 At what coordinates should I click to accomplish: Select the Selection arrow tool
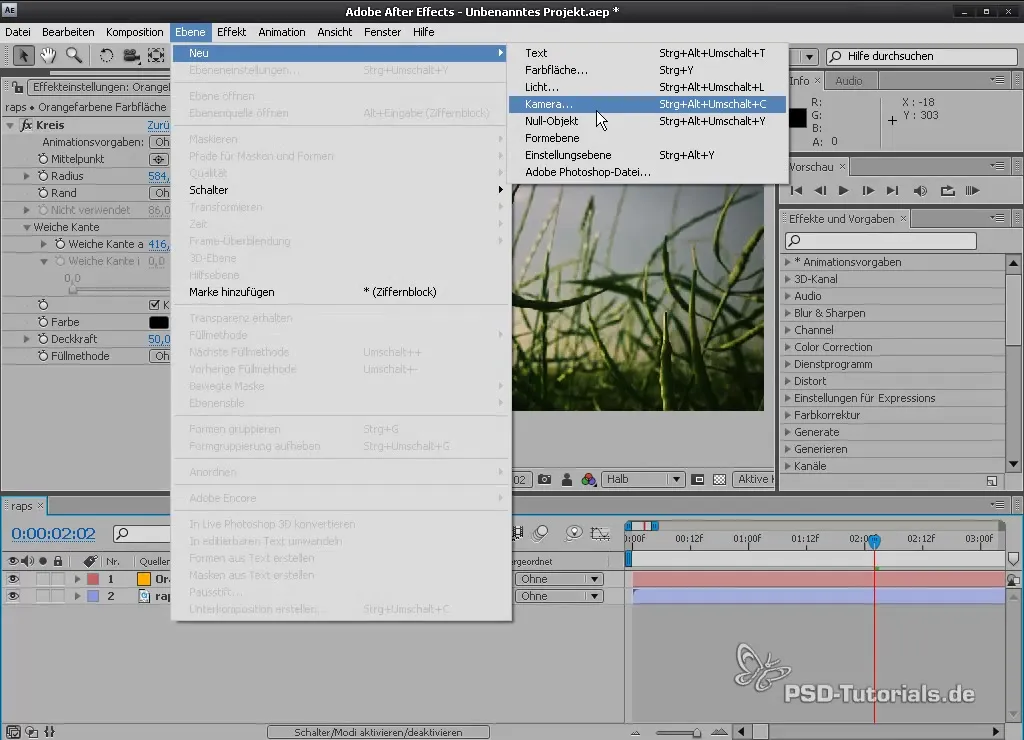[x=24, y=56]
